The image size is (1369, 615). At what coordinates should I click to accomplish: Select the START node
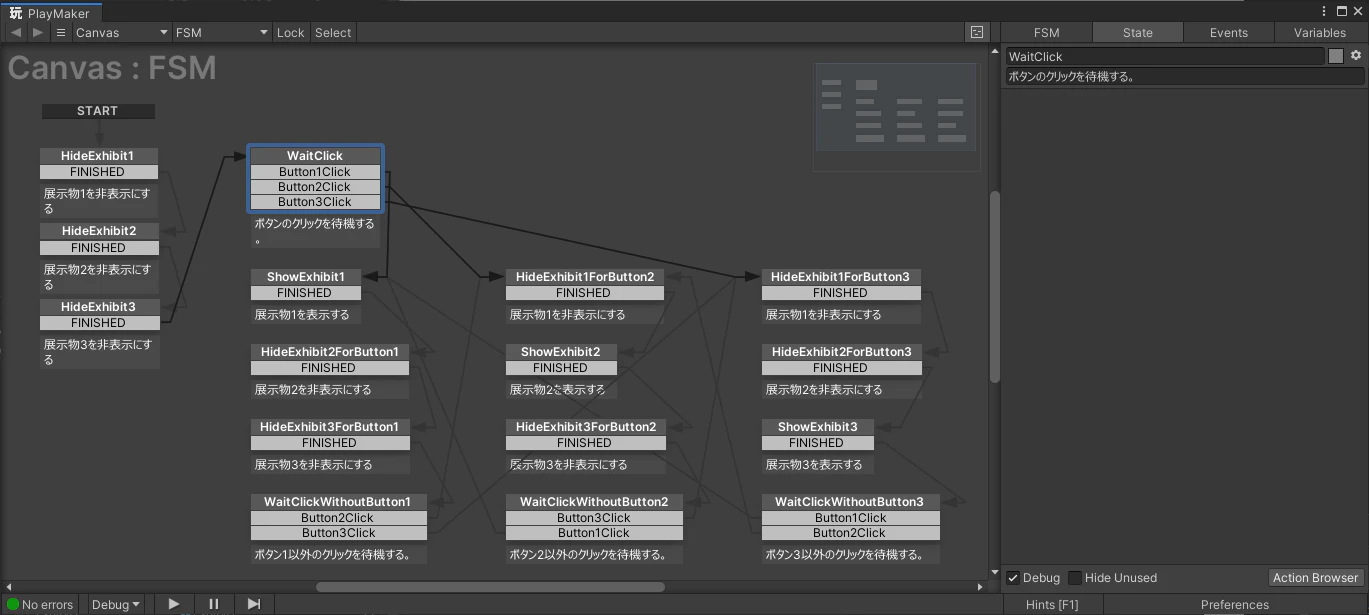pos(97,111)
